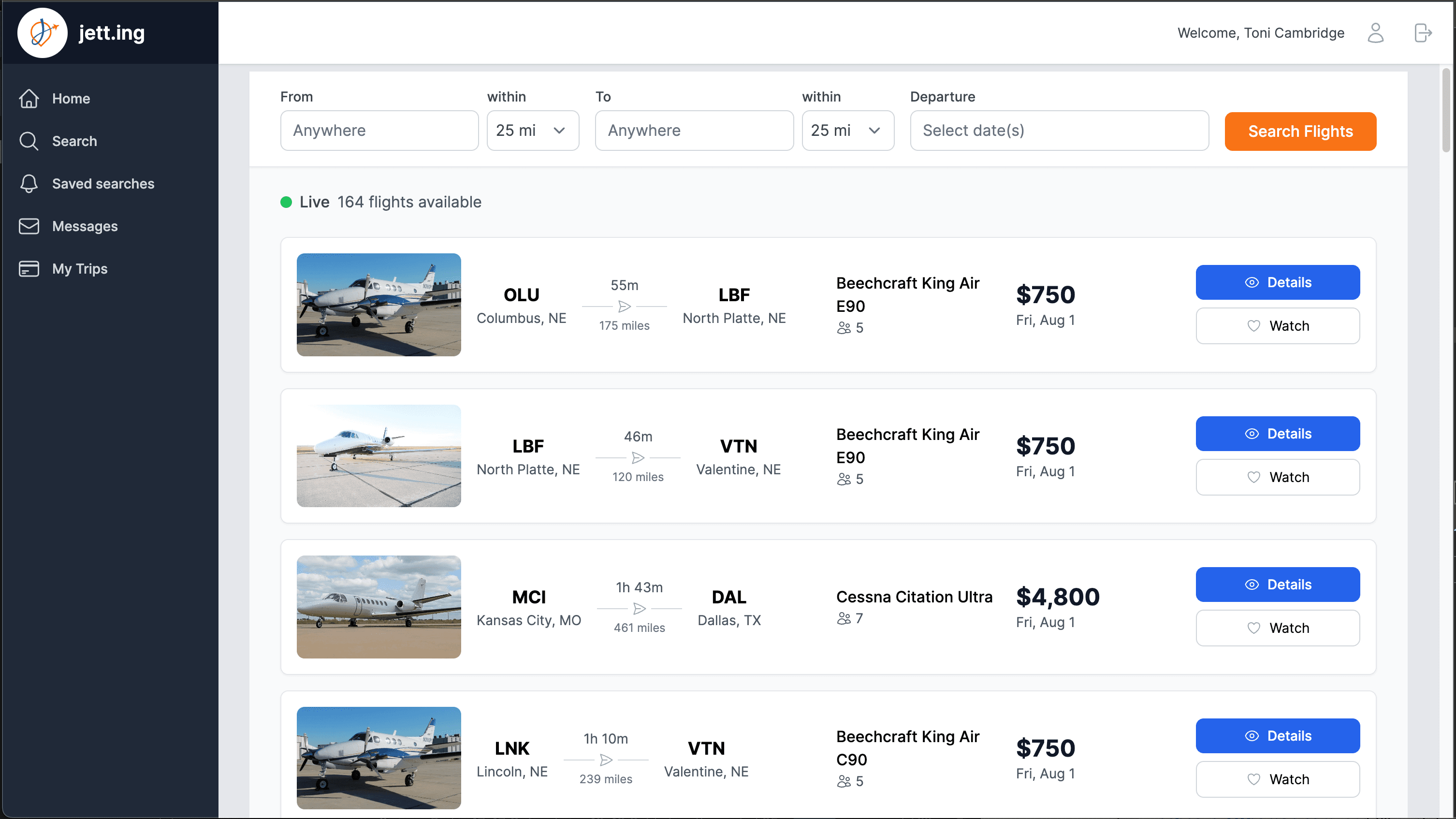Screen dimensions: 1456x819
Task: Expand the To within 25 mi dropdown
Action: click(847, 131)
